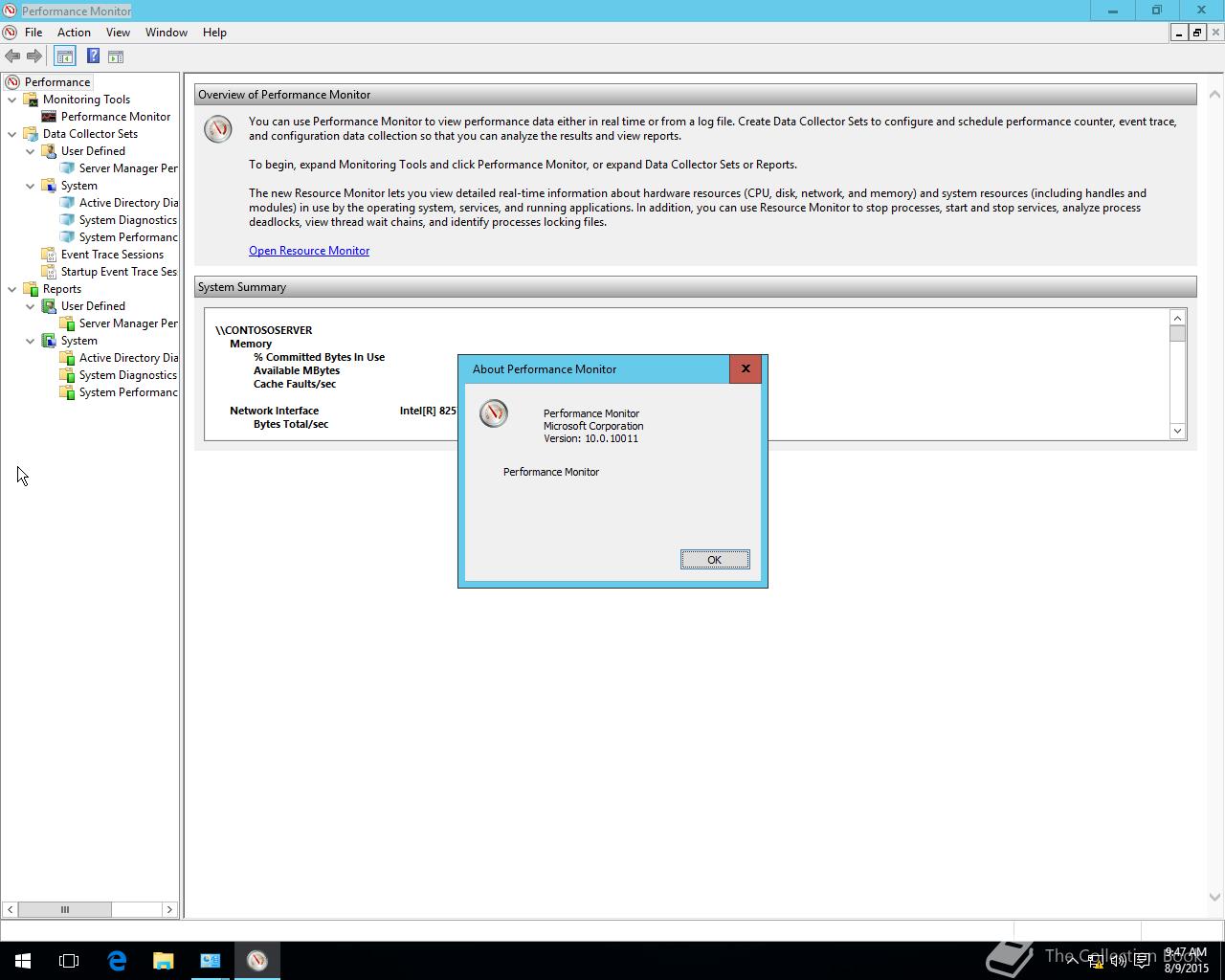
Task: Click the taskbar clock showing 9:47 AM
Action: pyautogui.click(x=1186, y=961)
